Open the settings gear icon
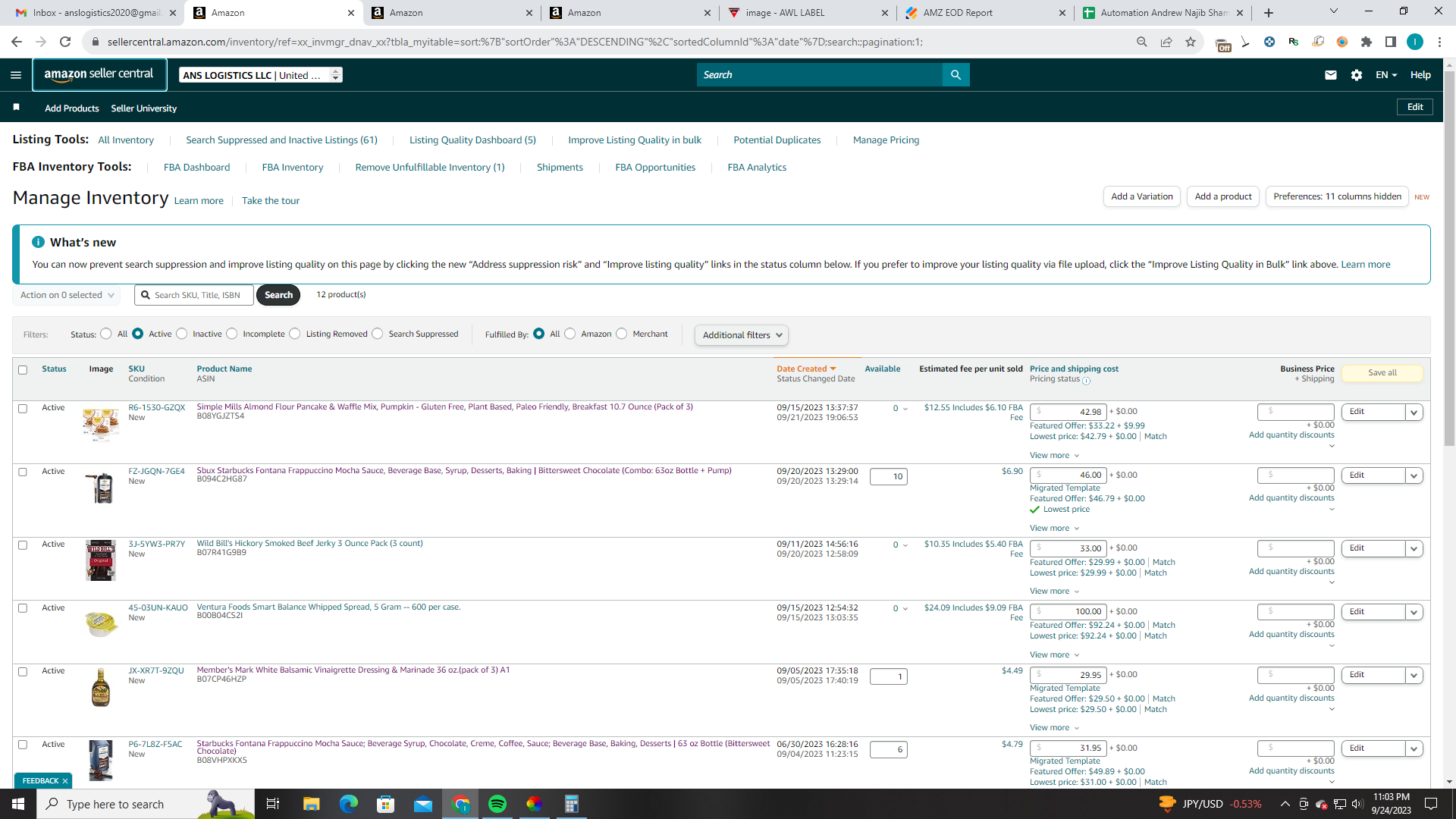Screen dimensions: 1456x819 coord(1357,75)
